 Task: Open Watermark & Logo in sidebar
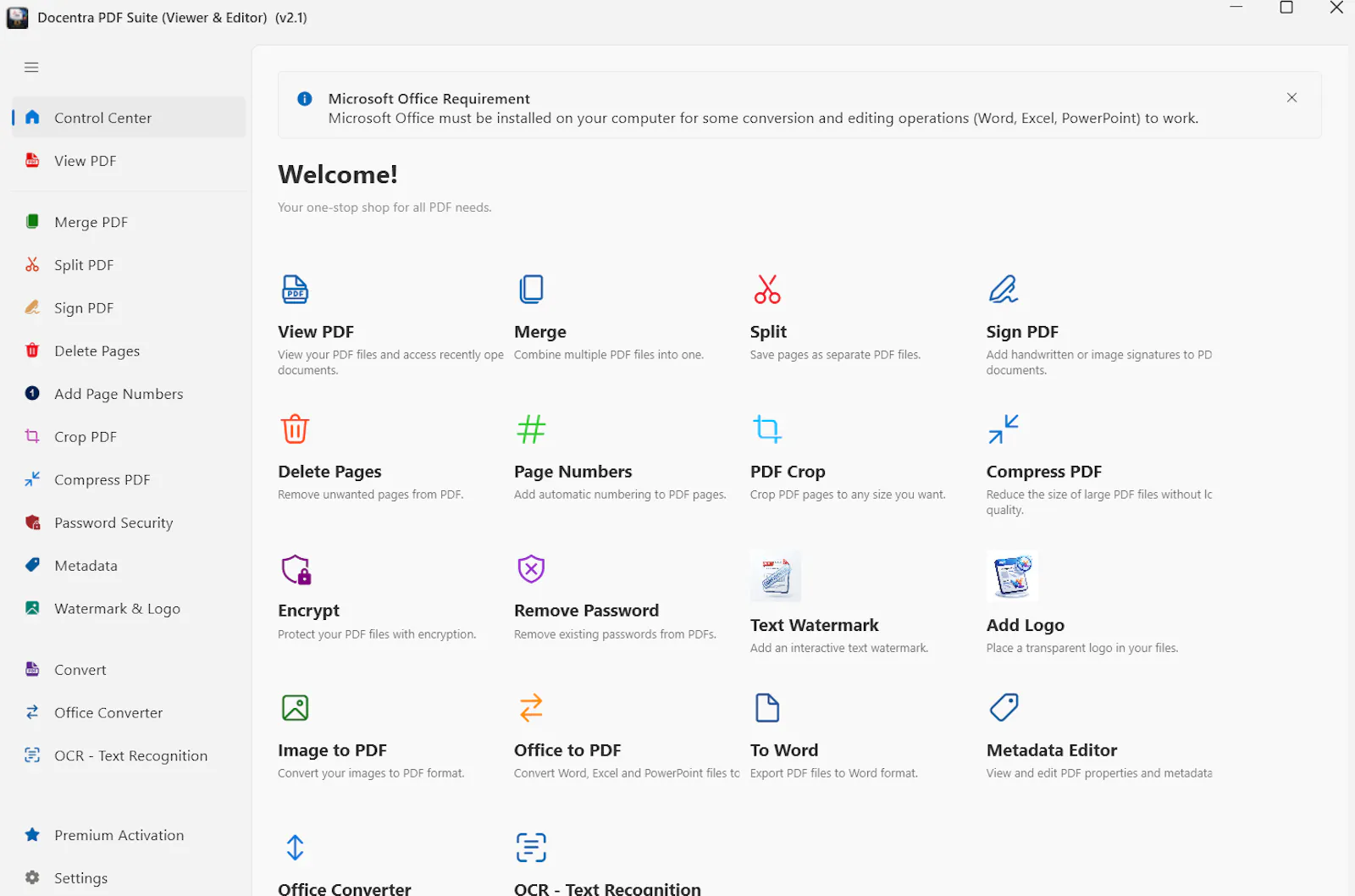pyautogui.click(x=129, y=609)
